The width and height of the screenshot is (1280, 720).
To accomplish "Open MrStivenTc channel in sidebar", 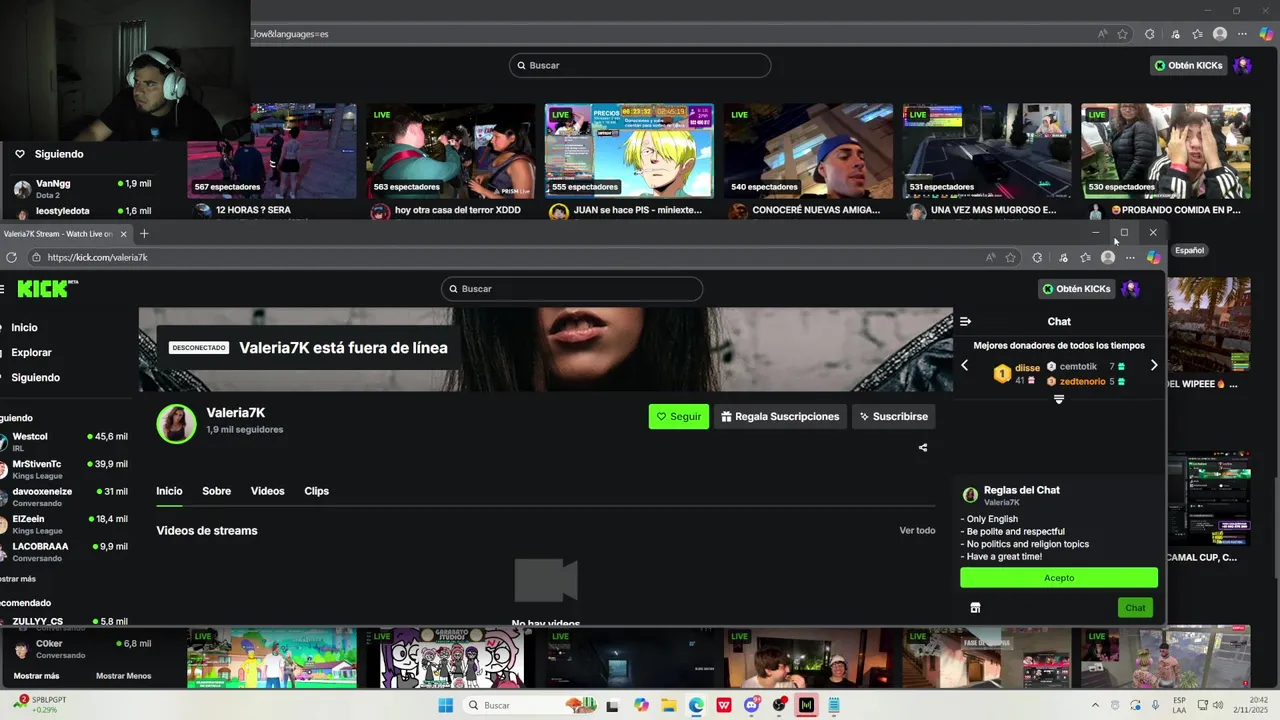I will 65,469.
